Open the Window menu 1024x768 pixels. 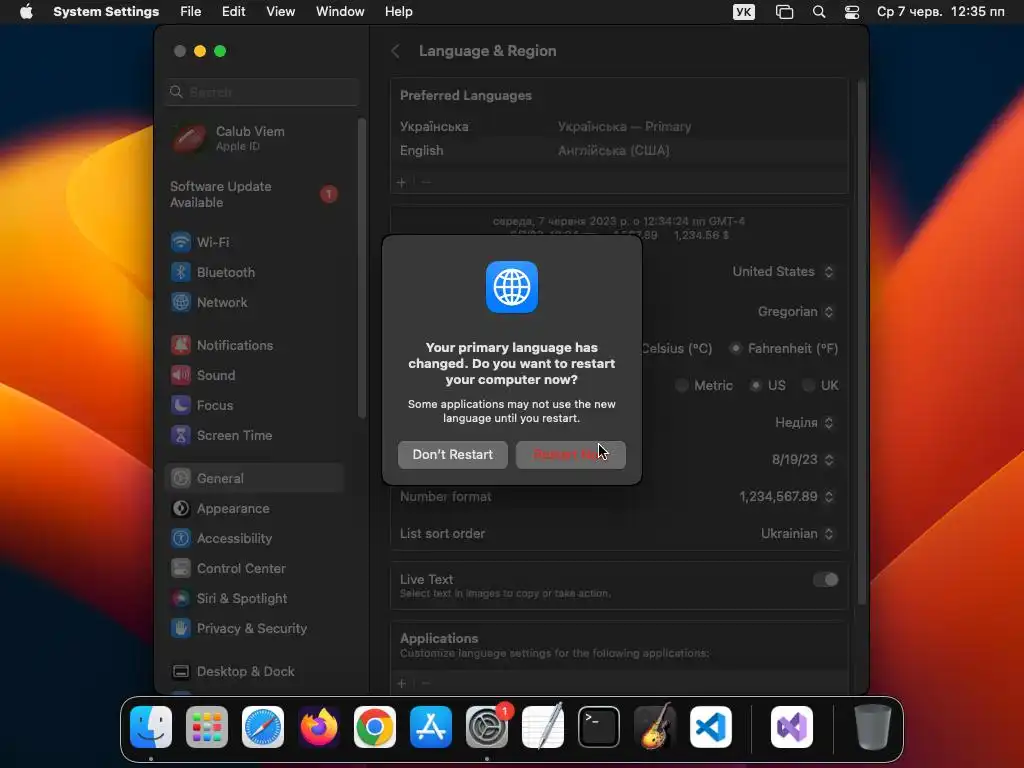click(x=340, y=12)
